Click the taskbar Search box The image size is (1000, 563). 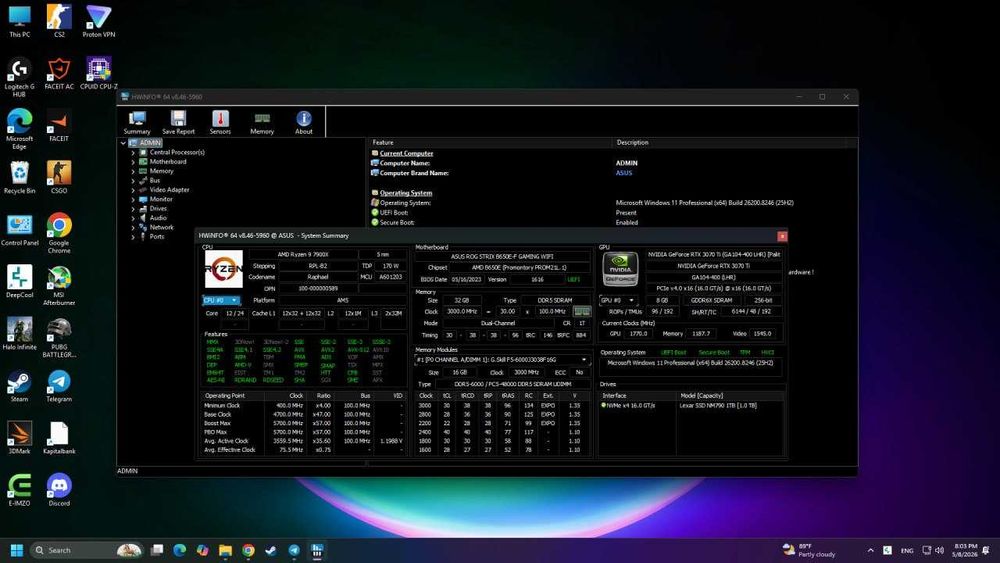[87, 550]
